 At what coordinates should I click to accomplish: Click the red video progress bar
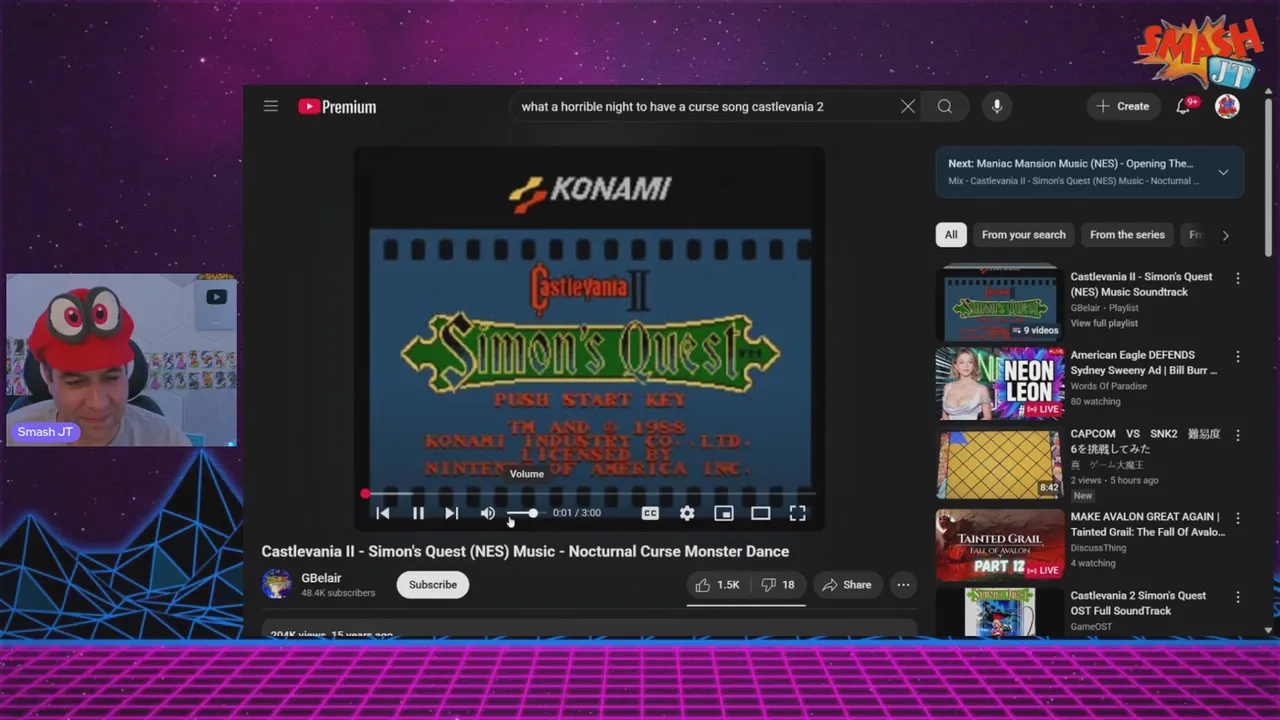(590, 493)
